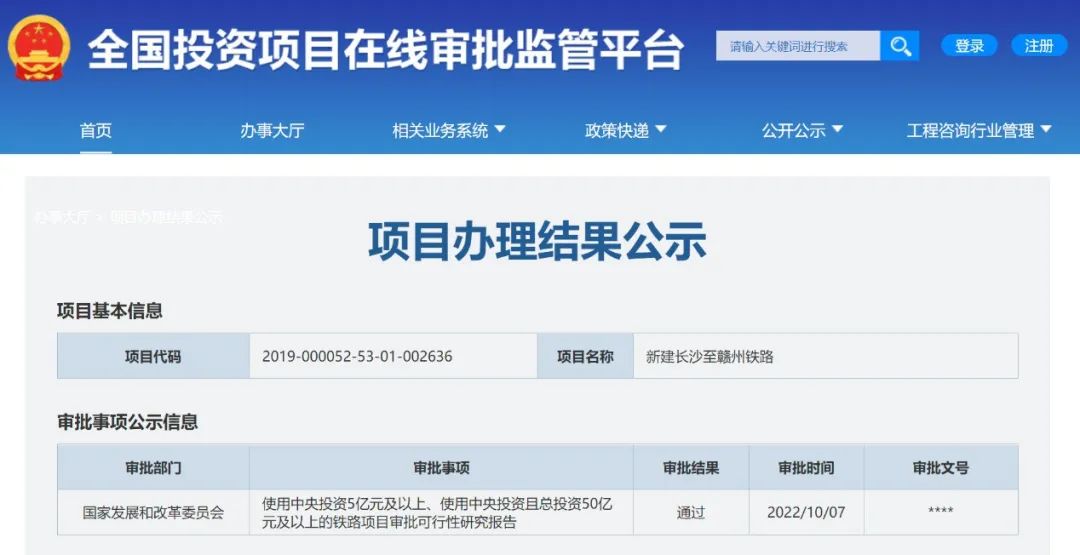Image resolution: width=1080 pixels, height=555 pixels.
Task: Click the 项目办理结果公示 breadcrumb link
Action: click(x=166, y=217)
